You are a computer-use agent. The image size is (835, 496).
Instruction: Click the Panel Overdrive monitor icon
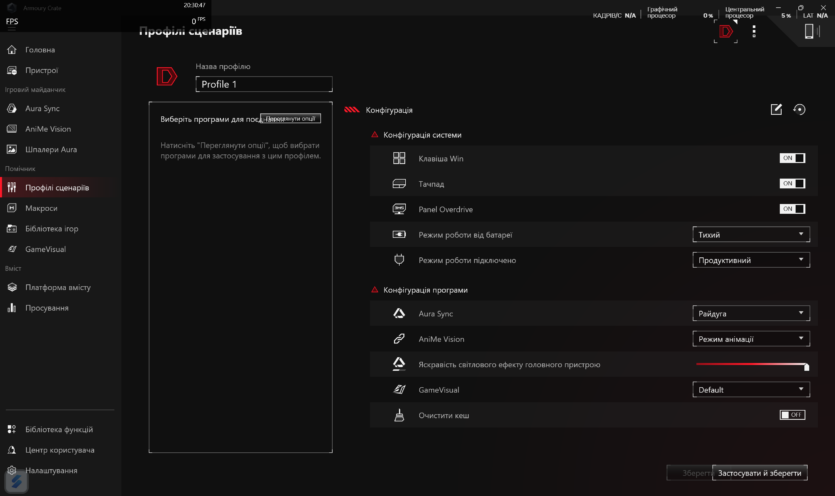[x=399, y=209]
